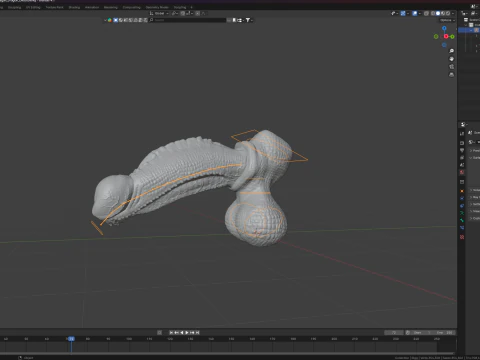This screenshot has height=360, width=480.
Task: Open the outliner editor type menu
Action: pyautogui.click(x=464, y=13)
